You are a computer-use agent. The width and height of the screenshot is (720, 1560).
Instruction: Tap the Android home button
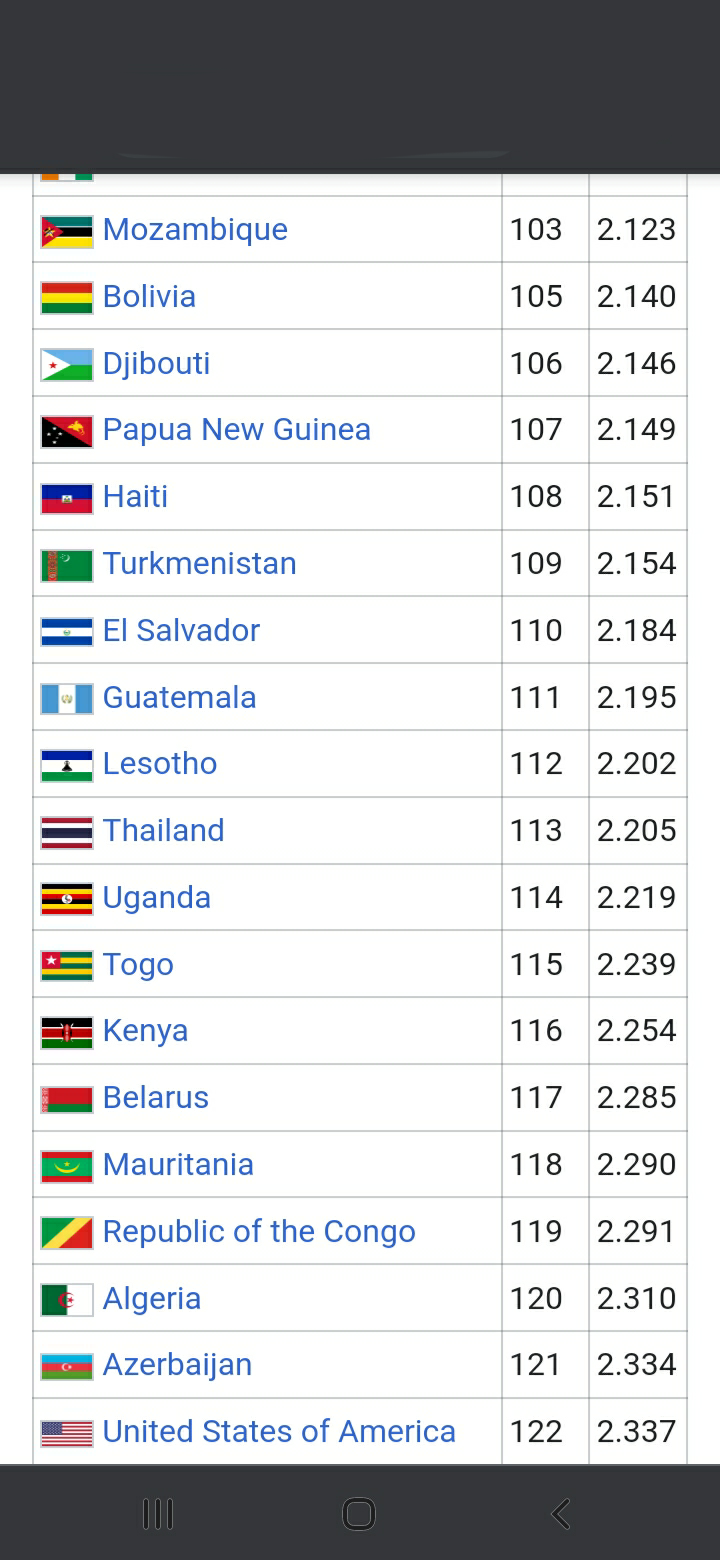pos(359,1513)
